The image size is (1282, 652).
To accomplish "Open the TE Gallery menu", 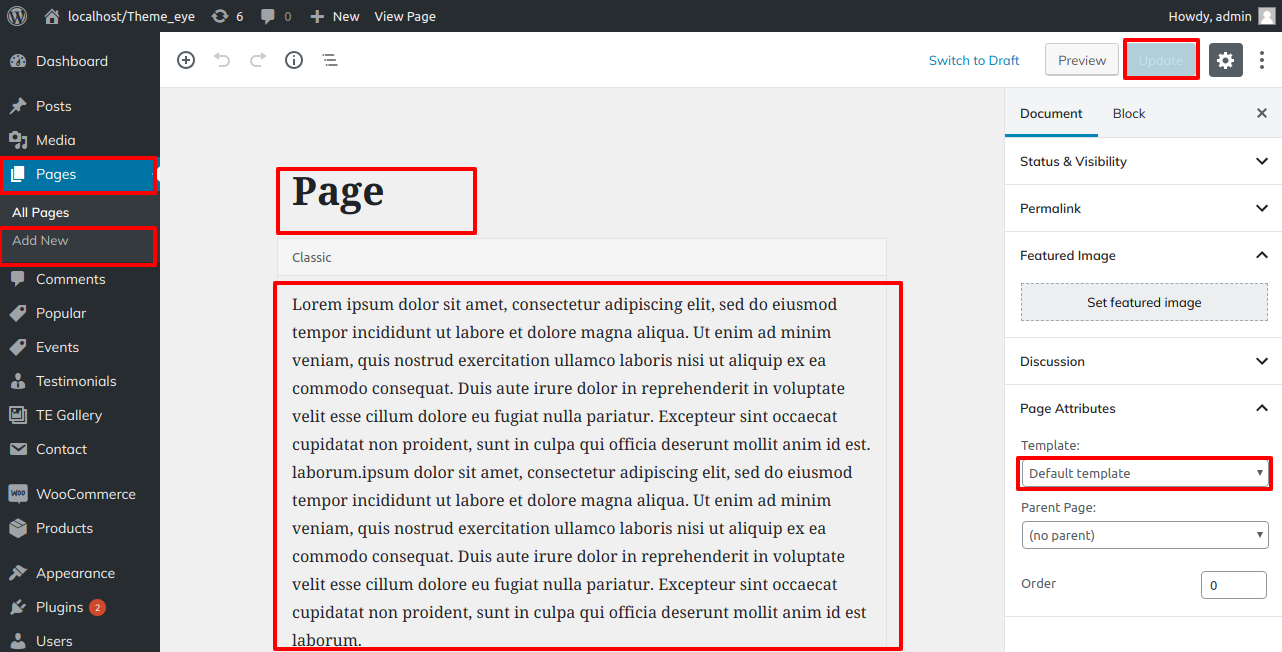I will pos(80,415).
